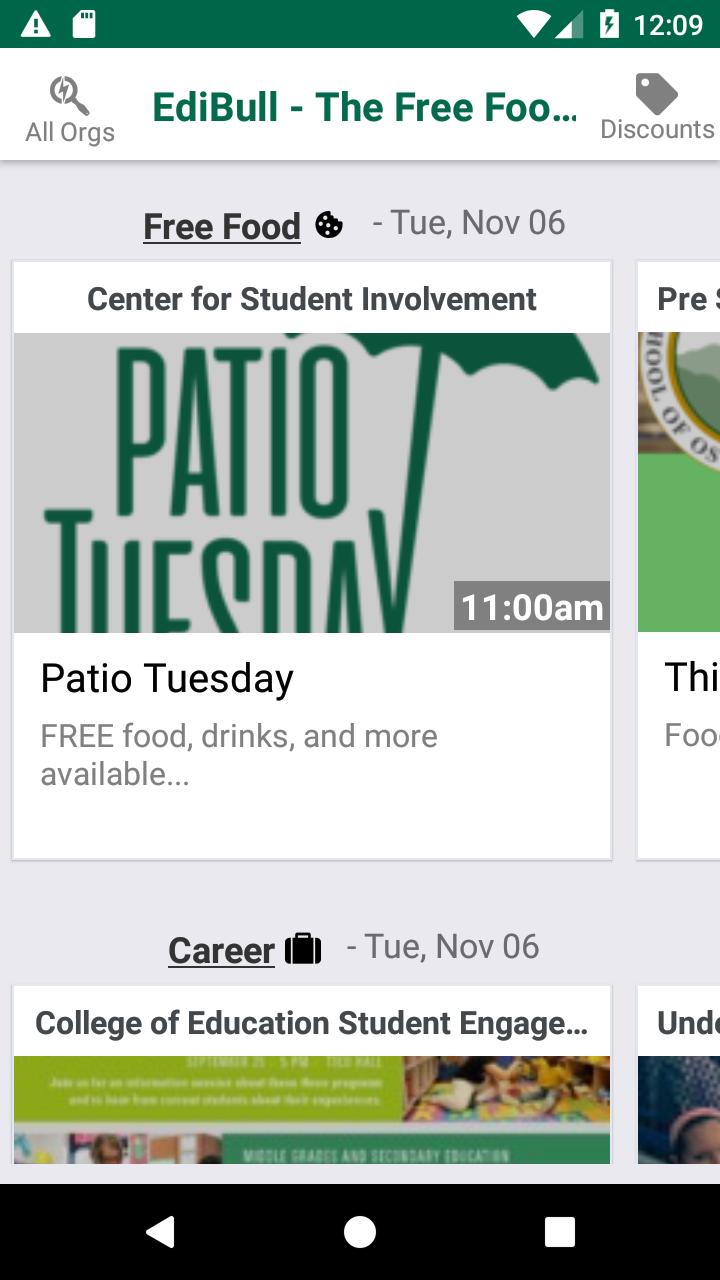This screenshot has width=720, height=1280.
Task: Open College of Education Student Engagement card
Action: pos(312,1023)
